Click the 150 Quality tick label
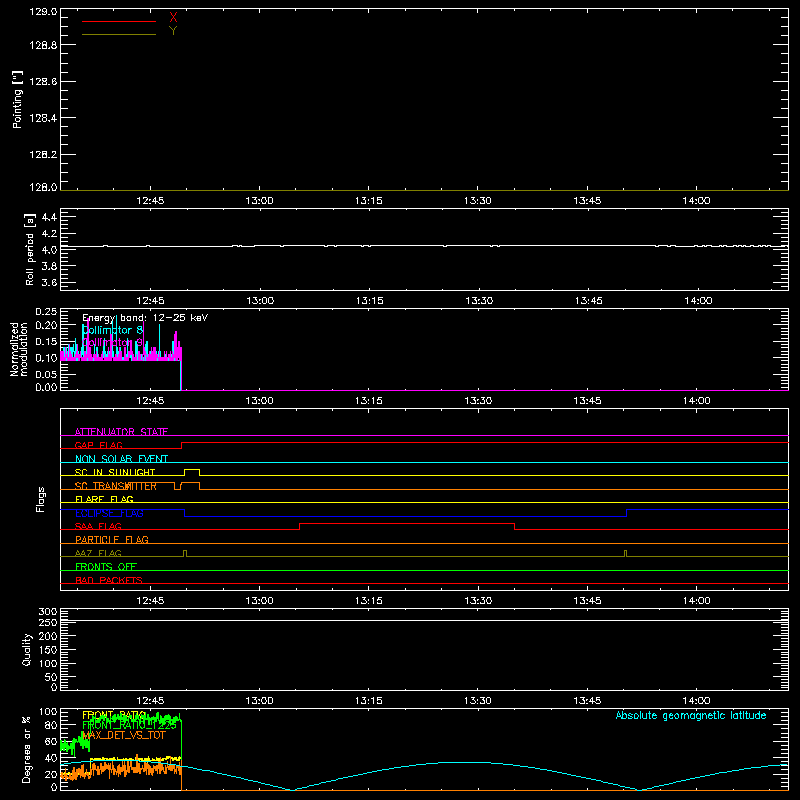The height and width of the screenshot is (800, 800). tap(47, 650)
